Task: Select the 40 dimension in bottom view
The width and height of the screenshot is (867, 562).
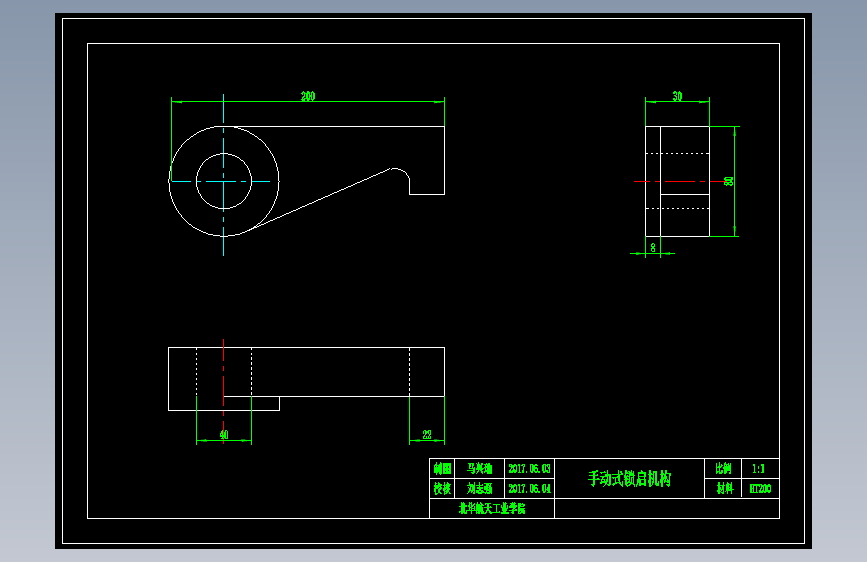Action: click(x=224, y=435)
